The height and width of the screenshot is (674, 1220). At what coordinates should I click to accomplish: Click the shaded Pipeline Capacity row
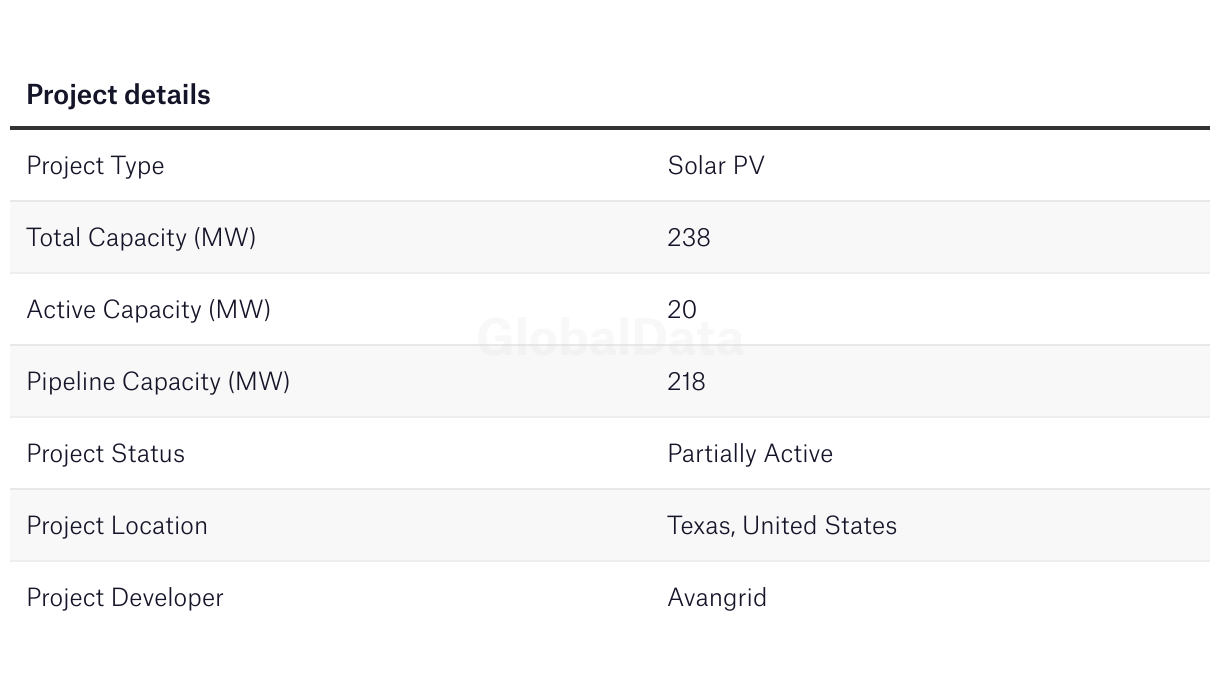coord(610,381)
